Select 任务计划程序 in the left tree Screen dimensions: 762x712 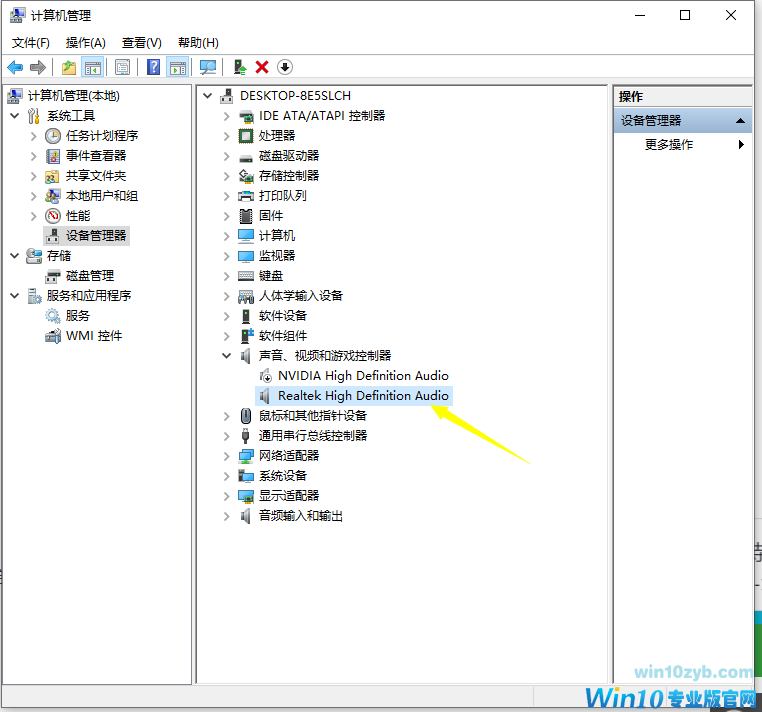click(x=102, y=136)
